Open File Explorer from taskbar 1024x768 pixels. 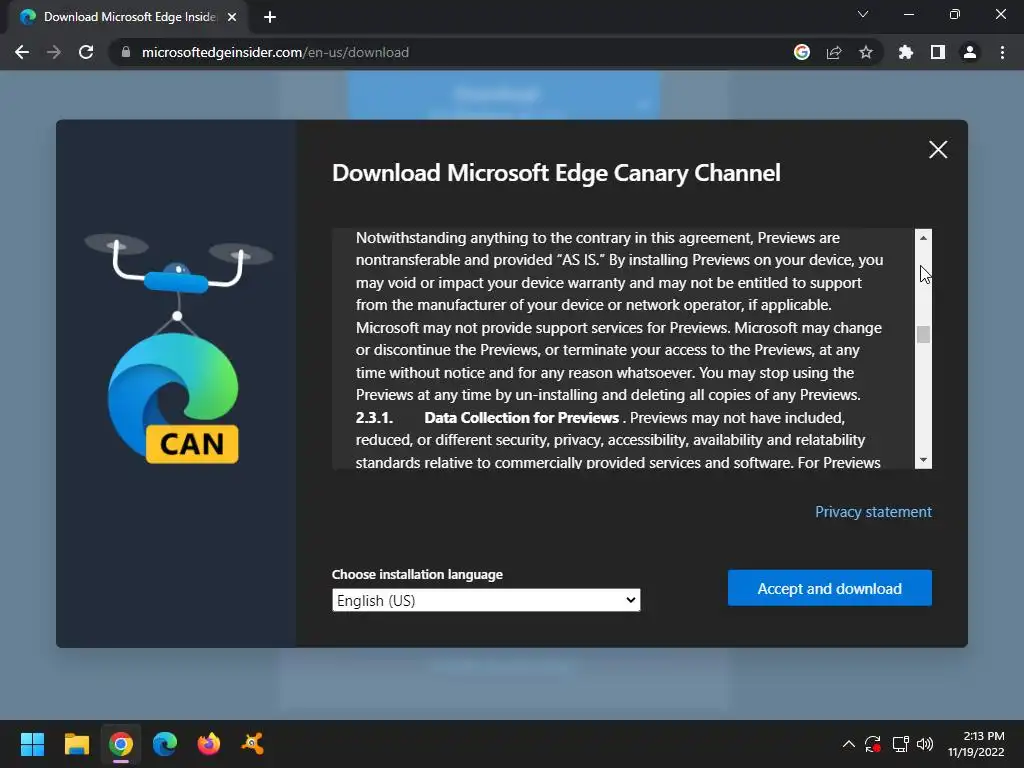[76, 744]
